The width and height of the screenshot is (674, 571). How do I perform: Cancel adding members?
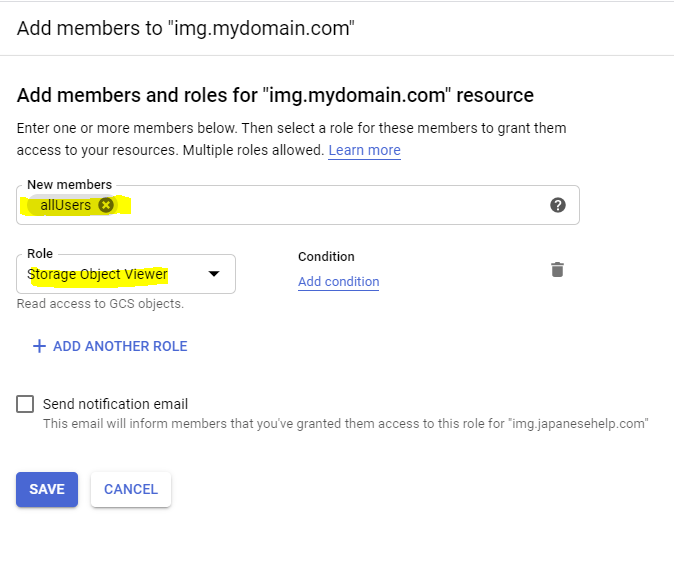pos(131,489)
